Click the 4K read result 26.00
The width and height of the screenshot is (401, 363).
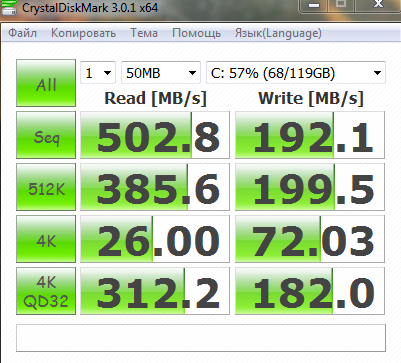tap(155, 239)
